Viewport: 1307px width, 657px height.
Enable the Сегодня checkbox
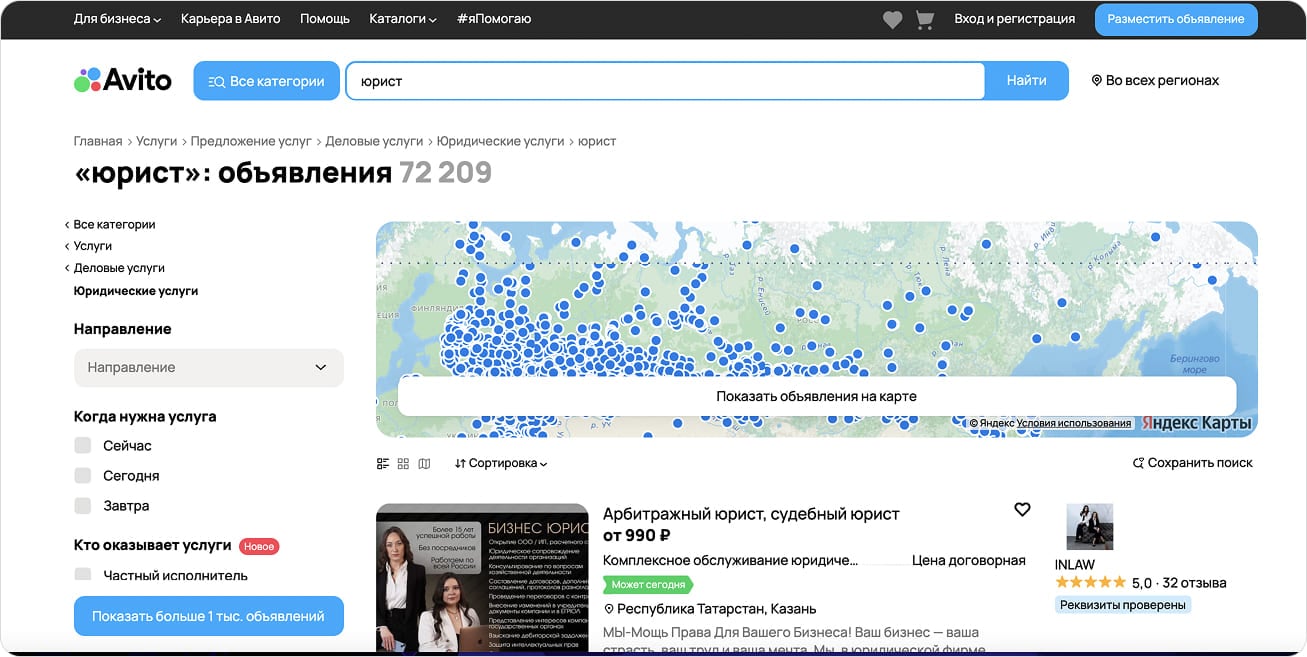[83, 476]
